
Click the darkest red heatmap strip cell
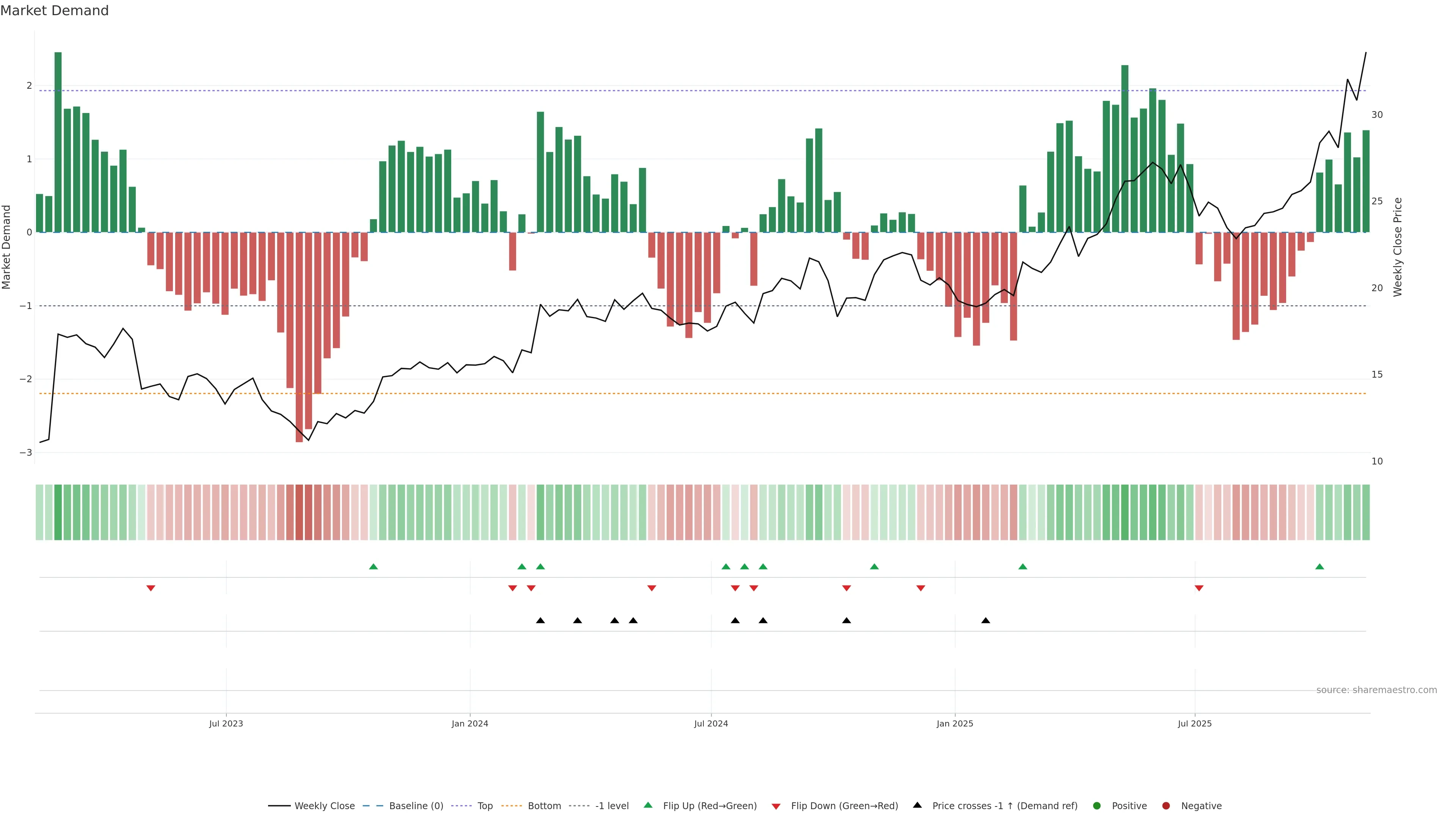tap(299, 512)
